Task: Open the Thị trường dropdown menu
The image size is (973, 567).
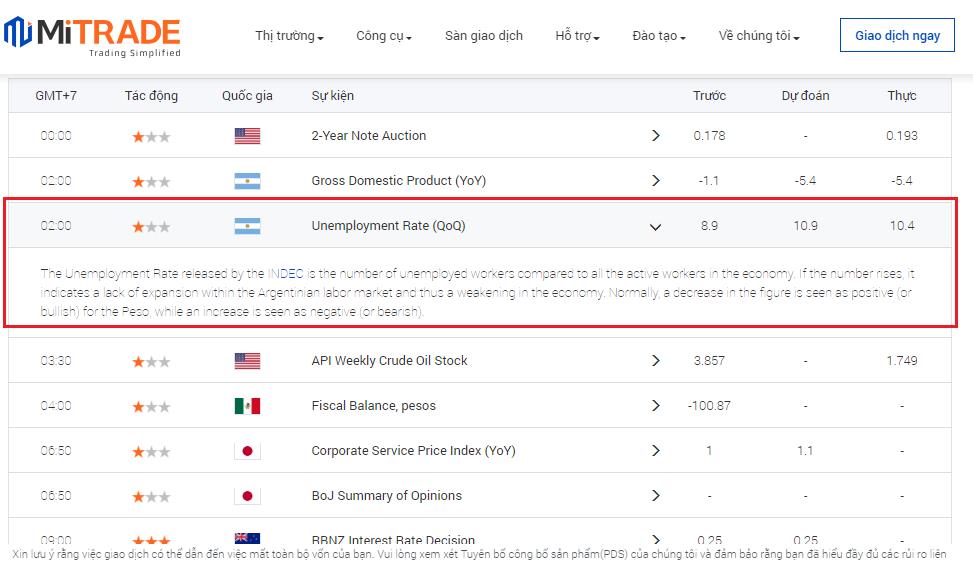Action: (x=289, y=36)
